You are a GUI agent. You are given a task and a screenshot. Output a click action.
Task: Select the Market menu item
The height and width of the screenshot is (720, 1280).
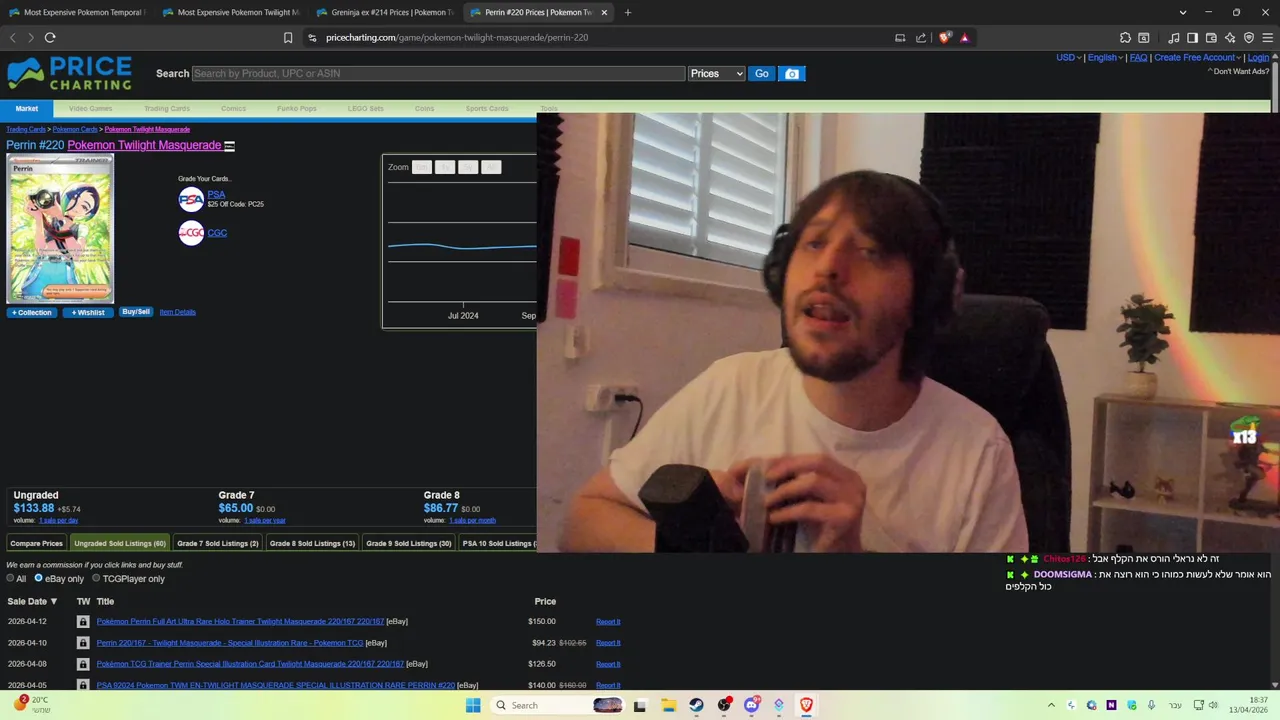coord(26,108)
